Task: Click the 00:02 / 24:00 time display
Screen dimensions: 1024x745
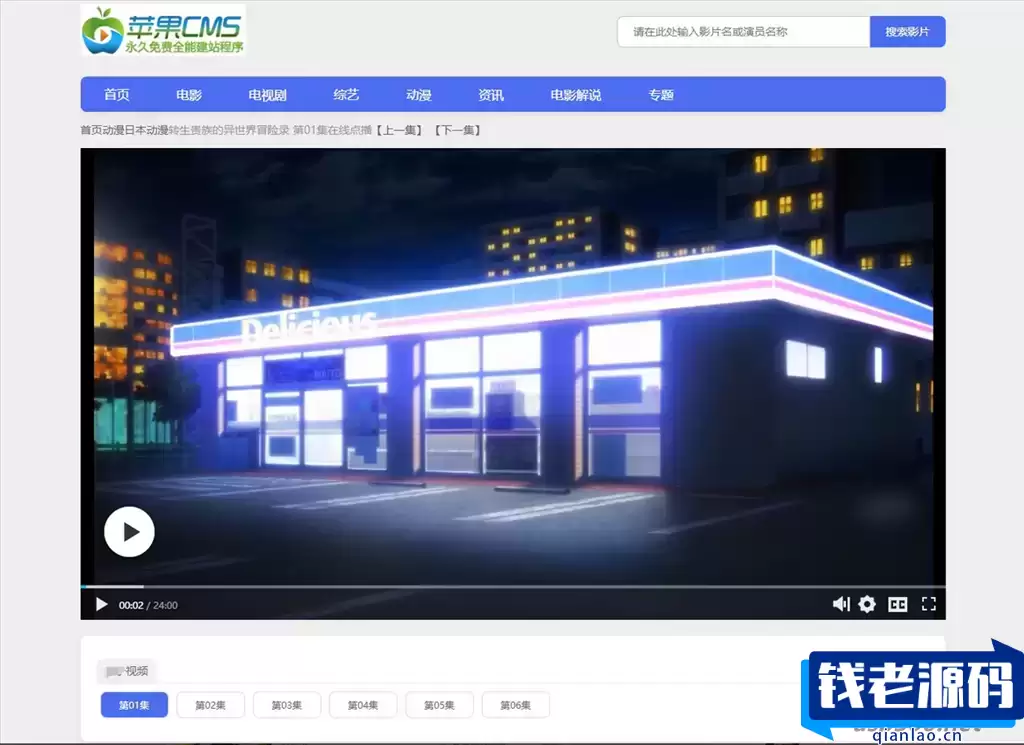Action: pos(148,605)
